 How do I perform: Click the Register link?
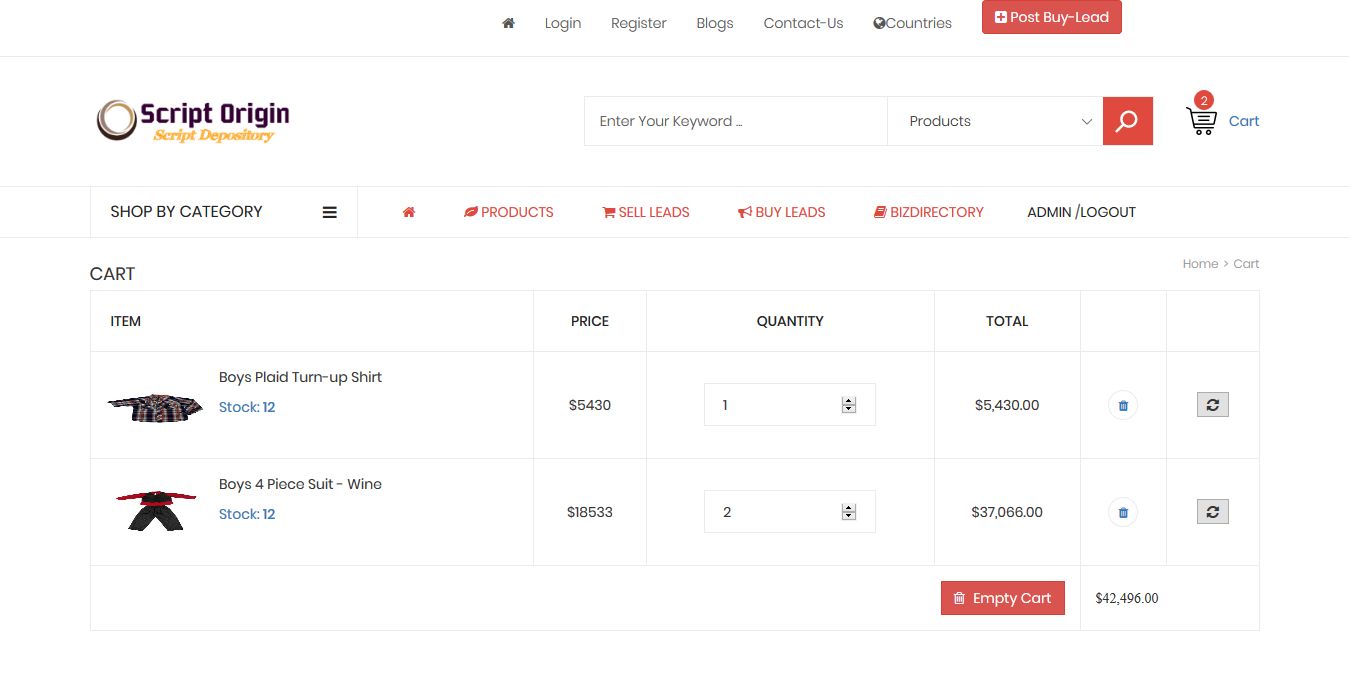(x=638, y=23)
